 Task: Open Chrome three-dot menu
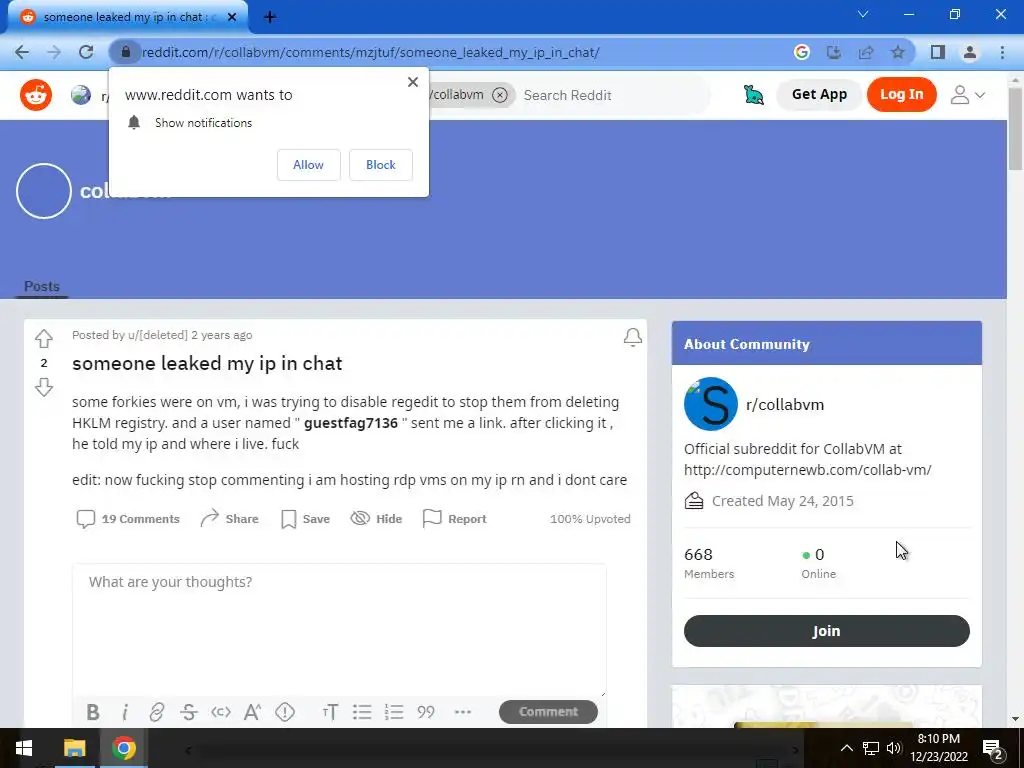click(x=1002, y=52)
